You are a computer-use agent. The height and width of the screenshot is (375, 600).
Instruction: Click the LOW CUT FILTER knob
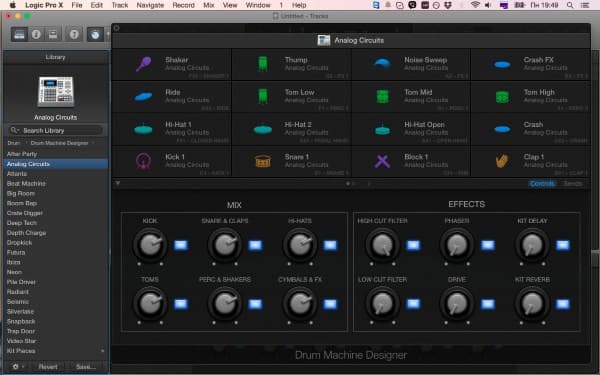coord(382,304)
